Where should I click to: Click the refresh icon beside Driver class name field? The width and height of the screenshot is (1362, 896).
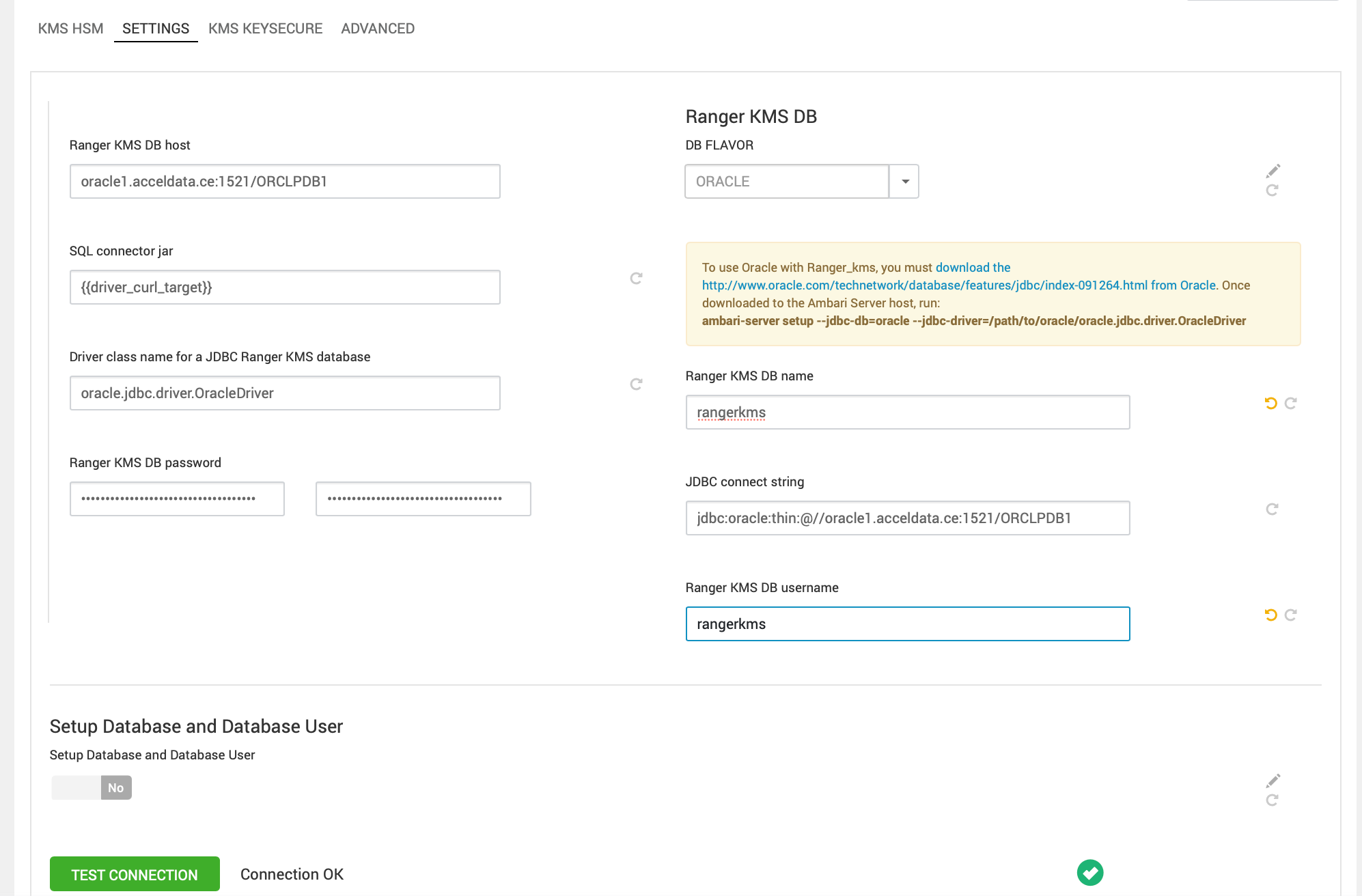[636, 384]
